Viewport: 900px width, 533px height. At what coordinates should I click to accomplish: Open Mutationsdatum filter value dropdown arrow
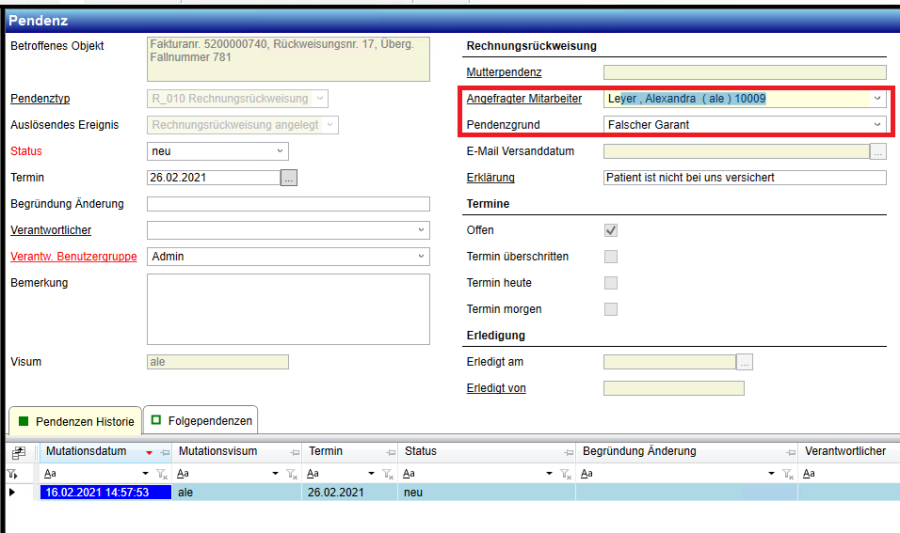[x=145, y=474]
